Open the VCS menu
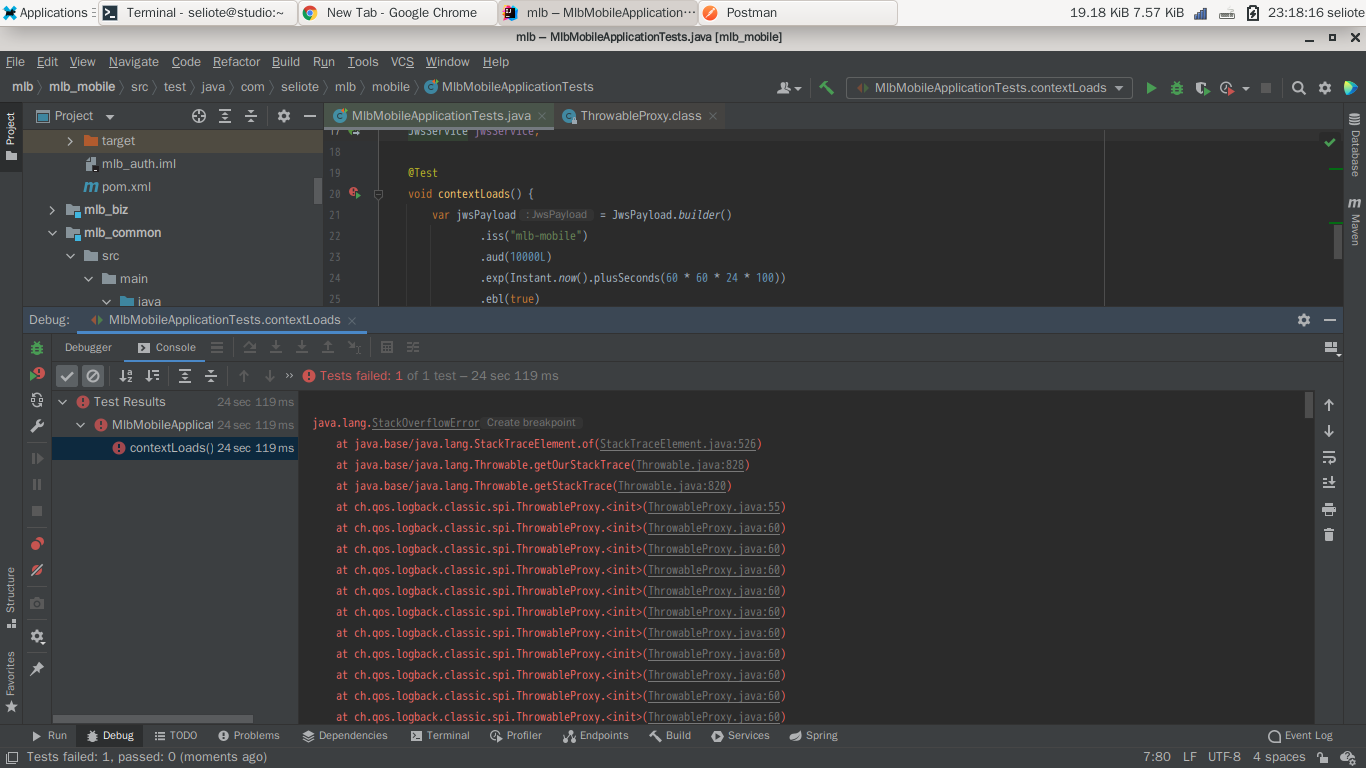 click(402, 62)
